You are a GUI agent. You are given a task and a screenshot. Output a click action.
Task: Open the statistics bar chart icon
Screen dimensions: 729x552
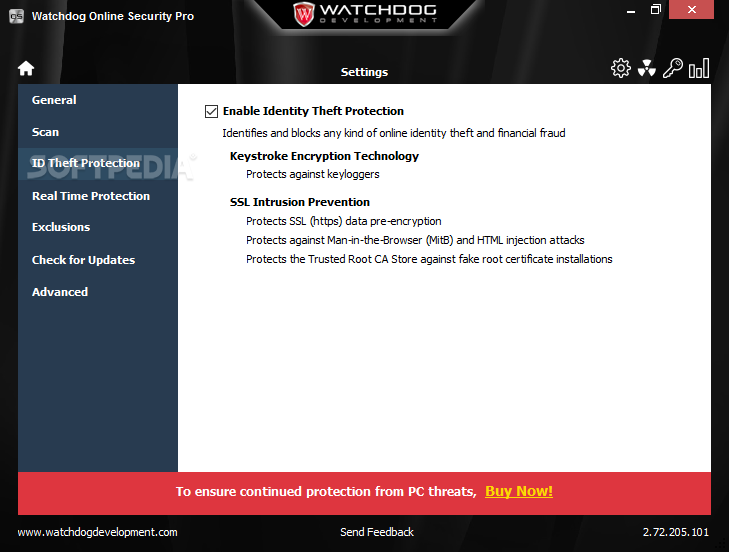699,68
